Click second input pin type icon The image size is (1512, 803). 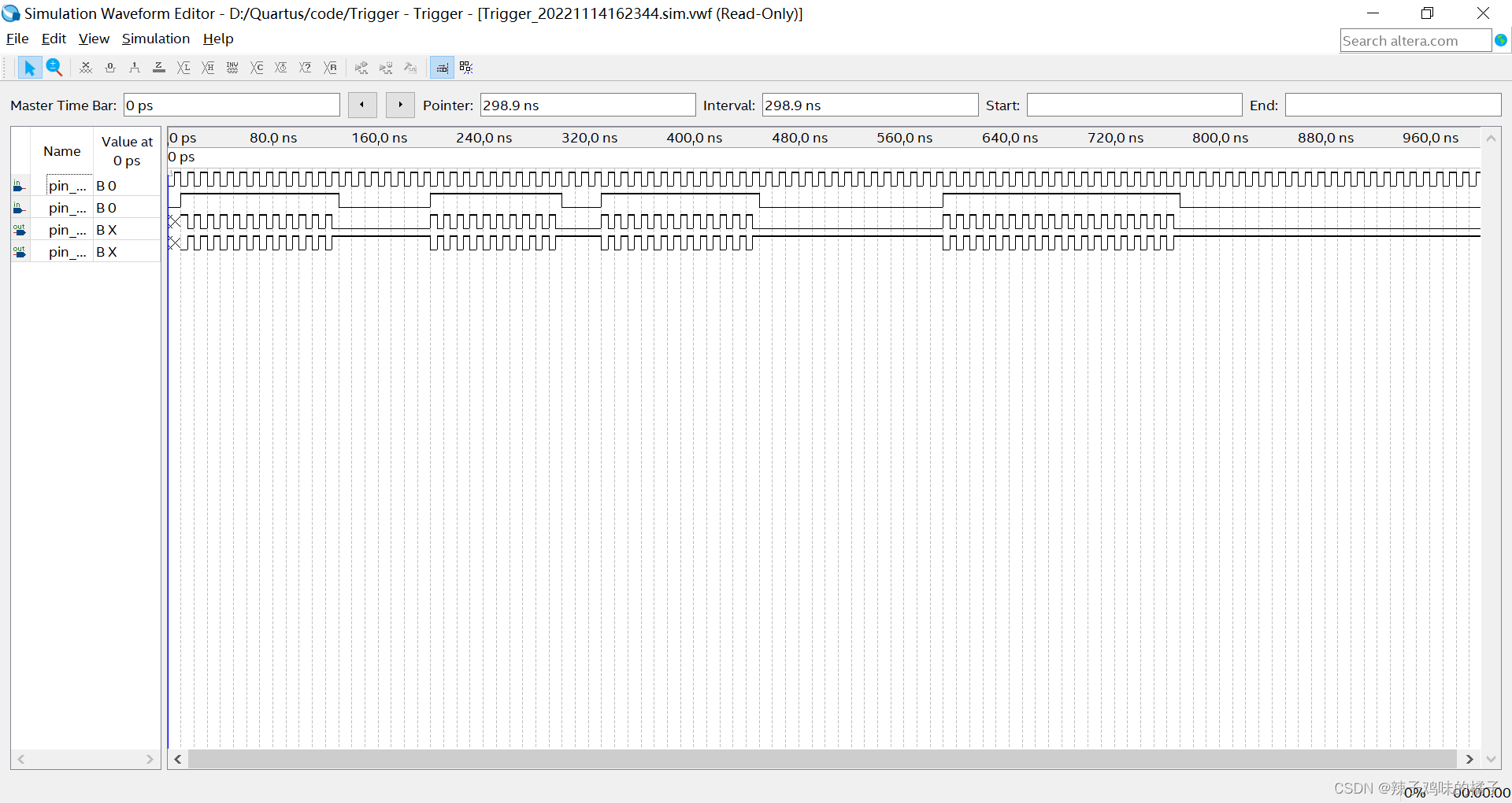[x=20, y=209]
